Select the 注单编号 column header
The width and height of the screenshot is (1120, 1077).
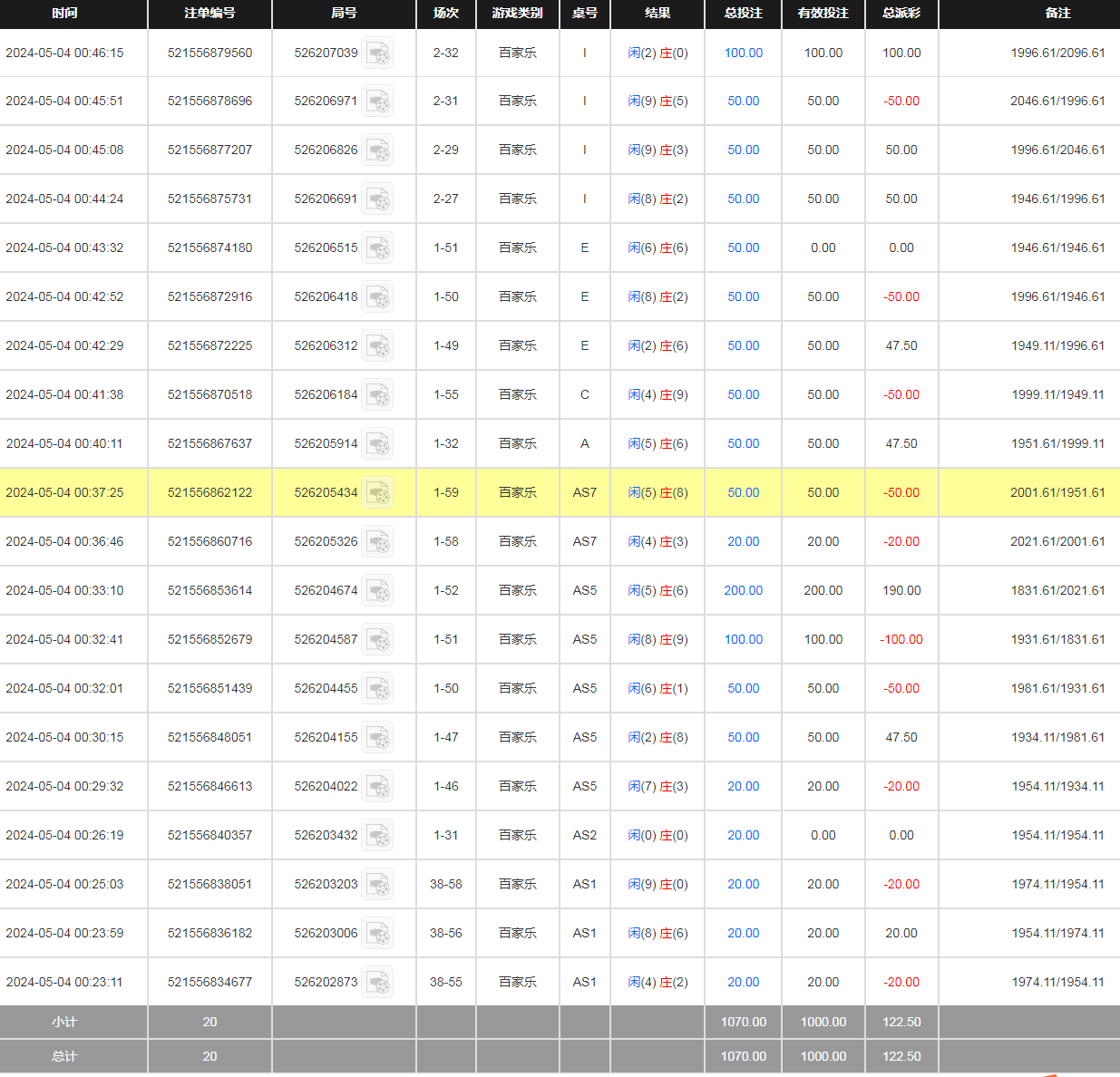(x=209, y=13)
